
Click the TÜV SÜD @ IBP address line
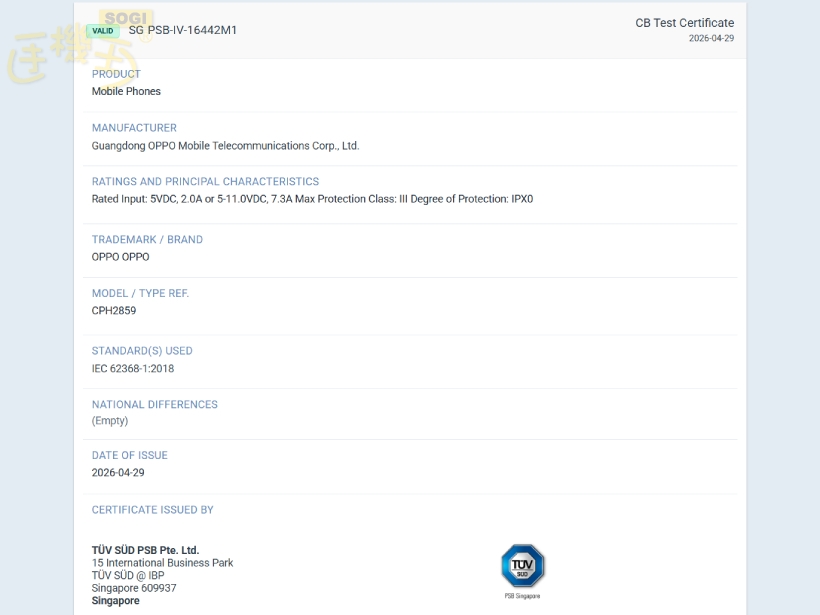(x=128, y=575)
